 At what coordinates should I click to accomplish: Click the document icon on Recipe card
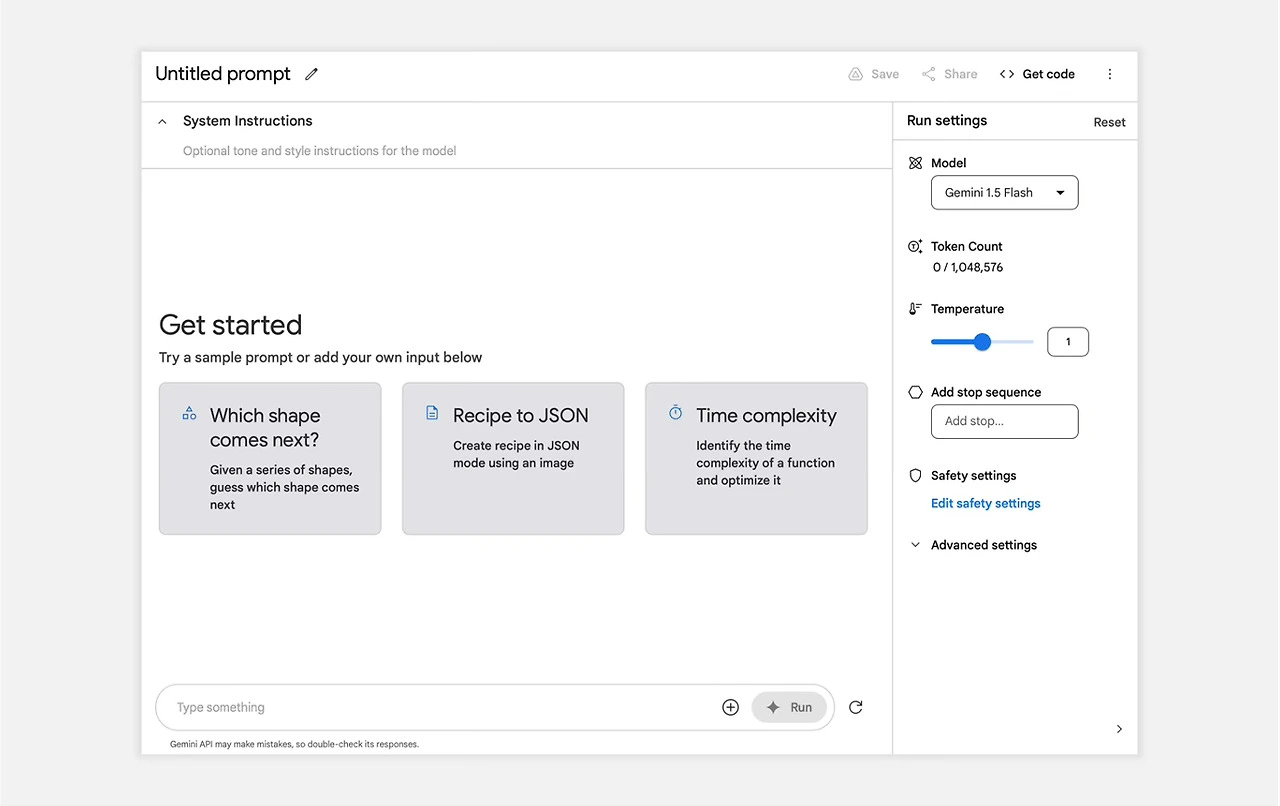(432, 413)
